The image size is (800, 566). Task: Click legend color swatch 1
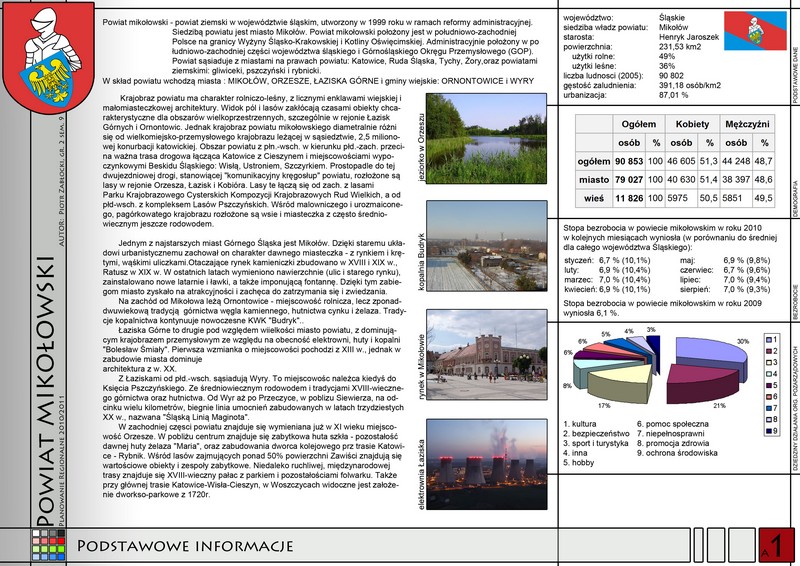[769, 339]
